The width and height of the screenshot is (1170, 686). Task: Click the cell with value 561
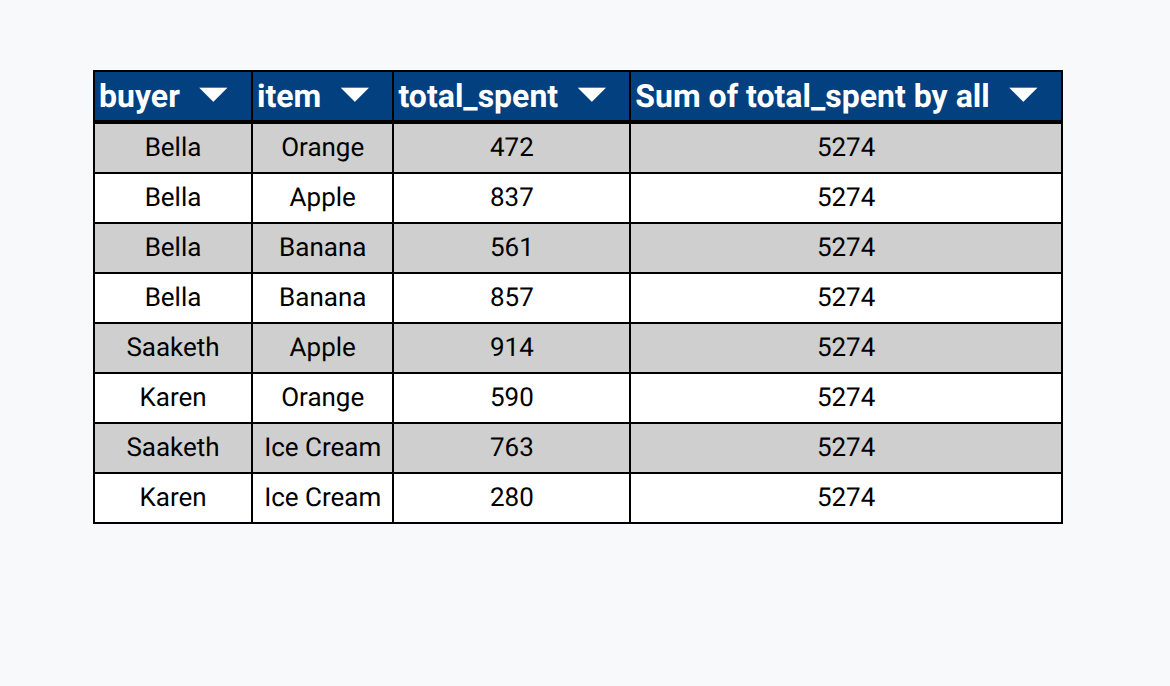(x=512, y=248)
